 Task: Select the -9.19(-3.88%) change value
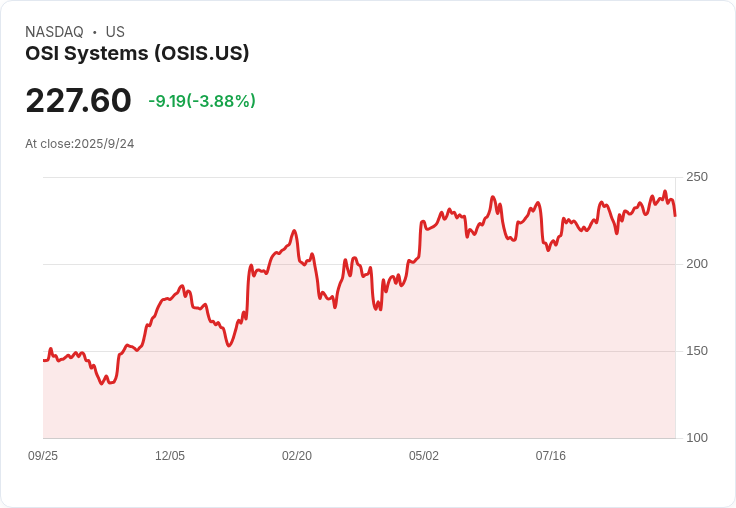202,101
